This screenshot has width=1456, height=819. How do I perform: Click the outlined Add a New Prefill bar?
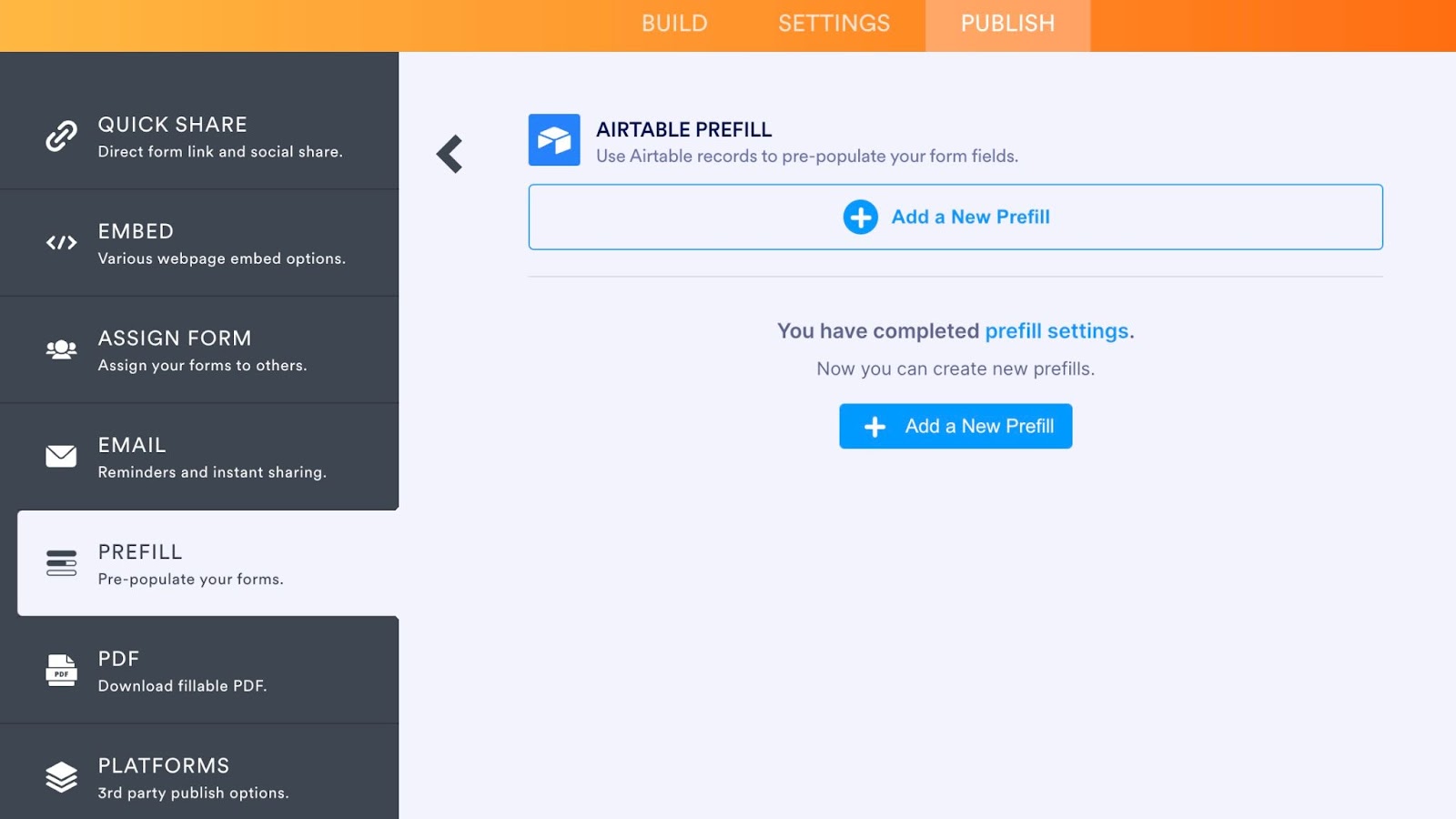(955, 217)
